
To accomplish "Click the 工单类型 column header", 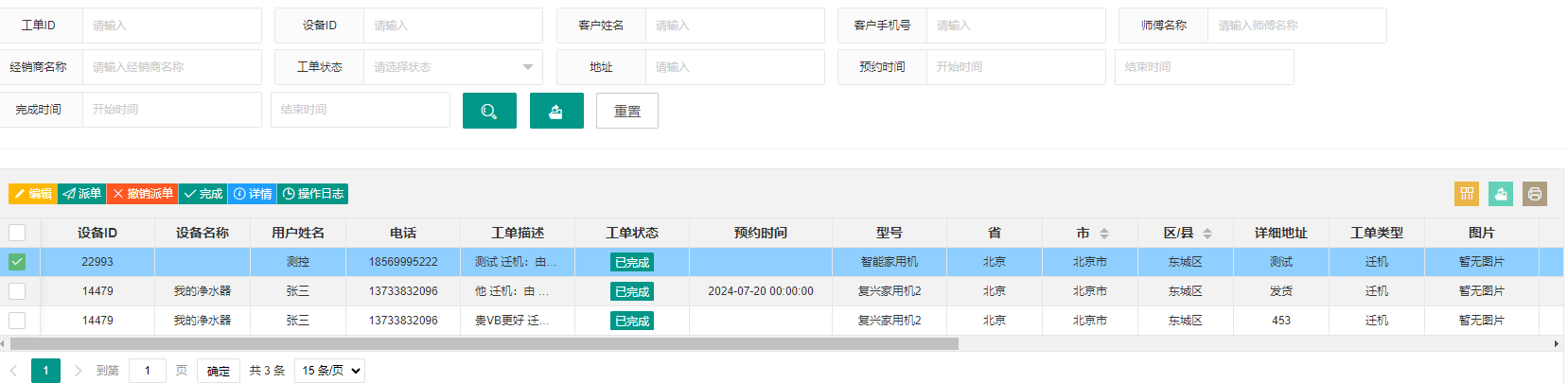I will pos(1377,233).
